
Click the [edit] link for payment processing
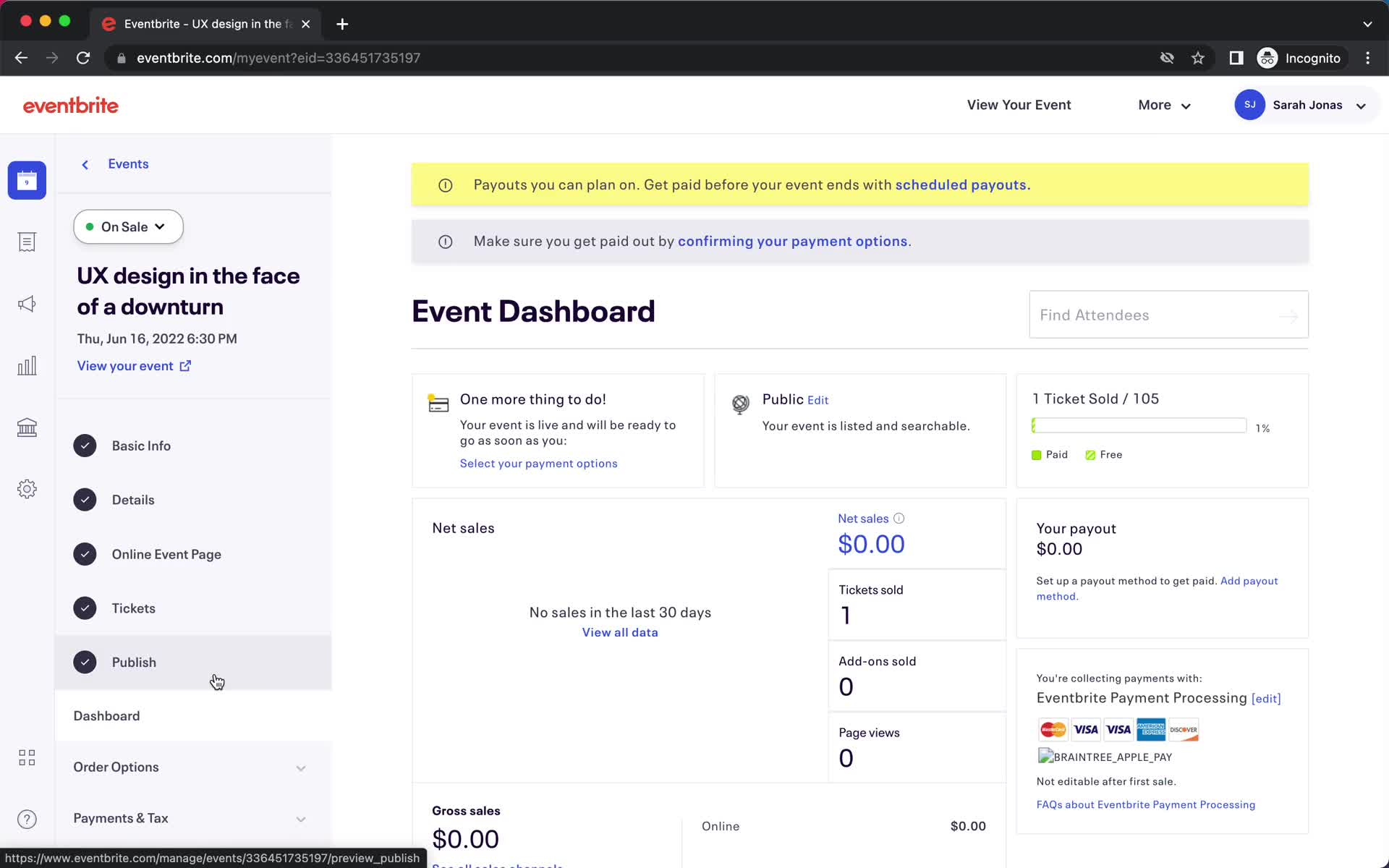[x=1266, y=699]
